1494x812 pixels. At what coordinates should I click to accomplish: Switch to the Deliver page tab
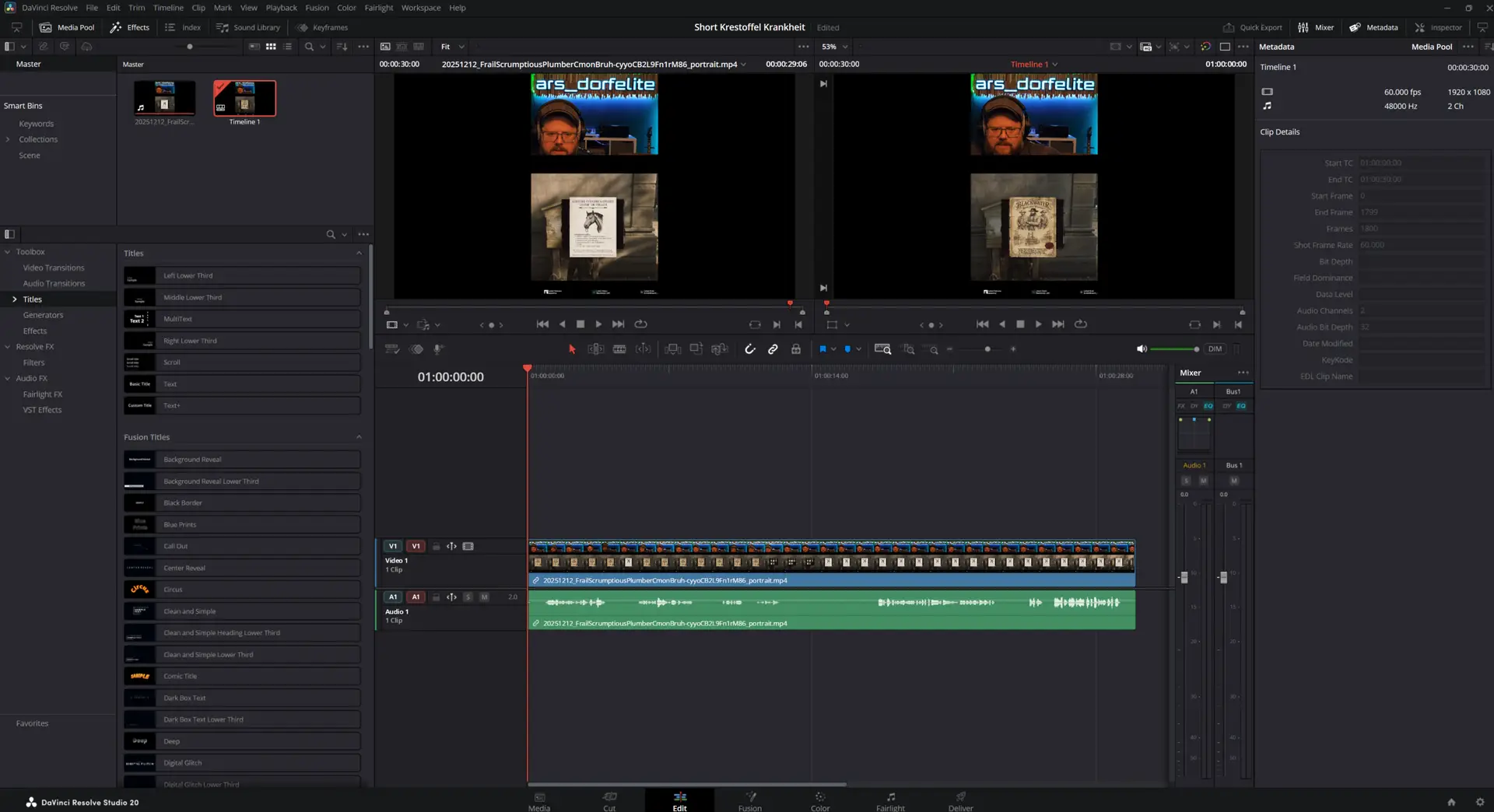point(960,802)
